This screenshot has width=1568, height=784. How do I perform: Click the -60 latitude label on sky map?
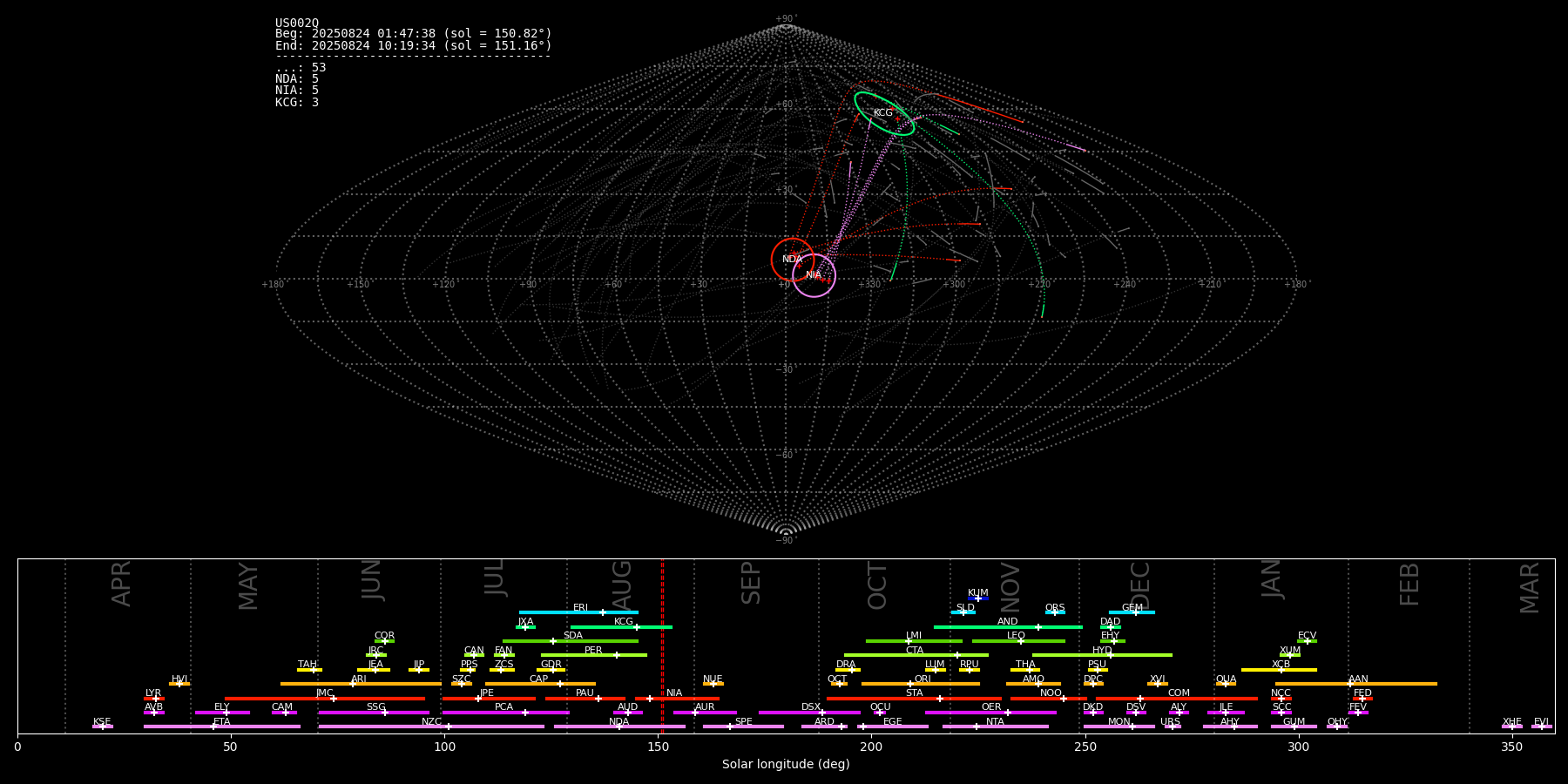point(785,455)
